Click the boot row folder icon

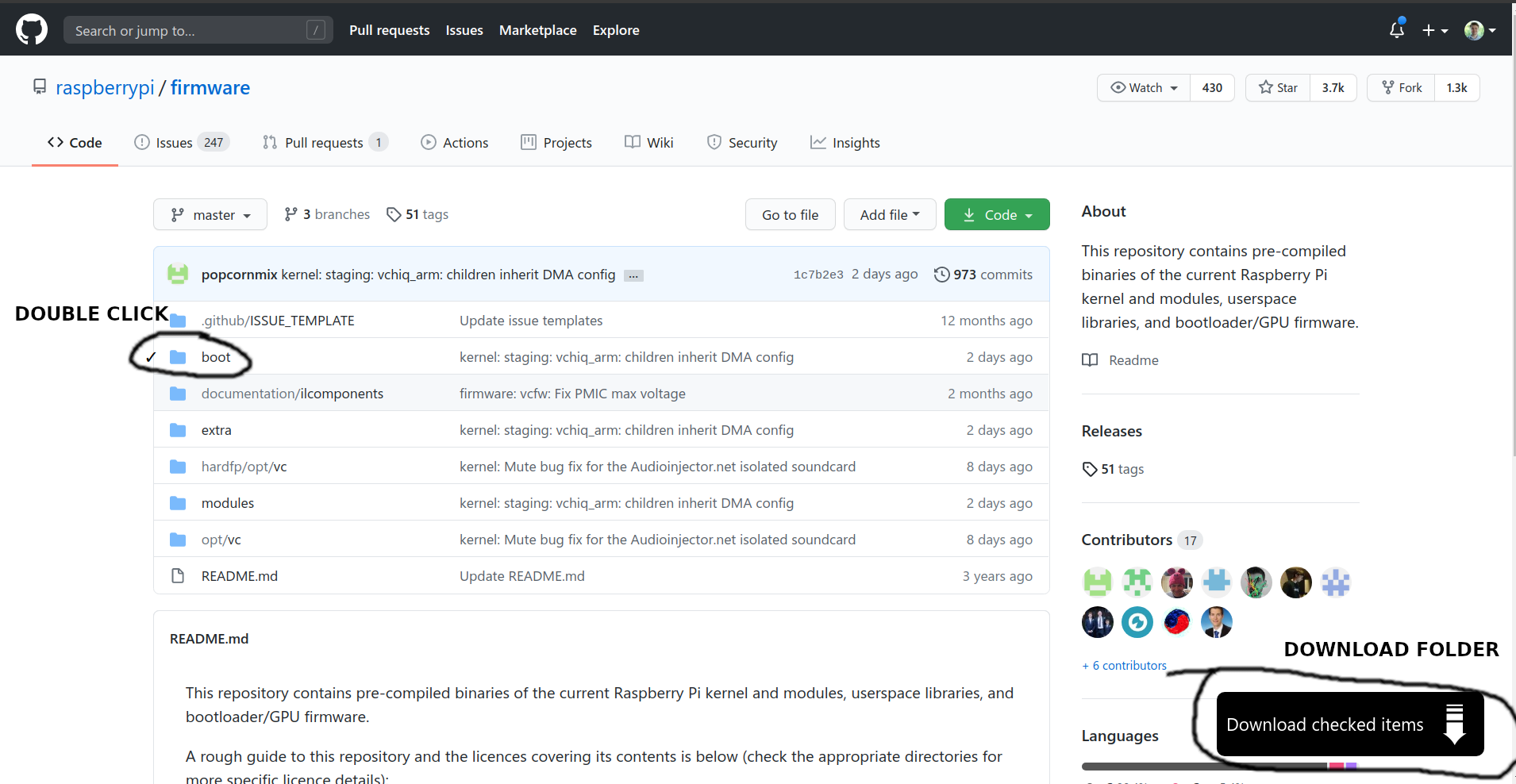tap(178, 357)
